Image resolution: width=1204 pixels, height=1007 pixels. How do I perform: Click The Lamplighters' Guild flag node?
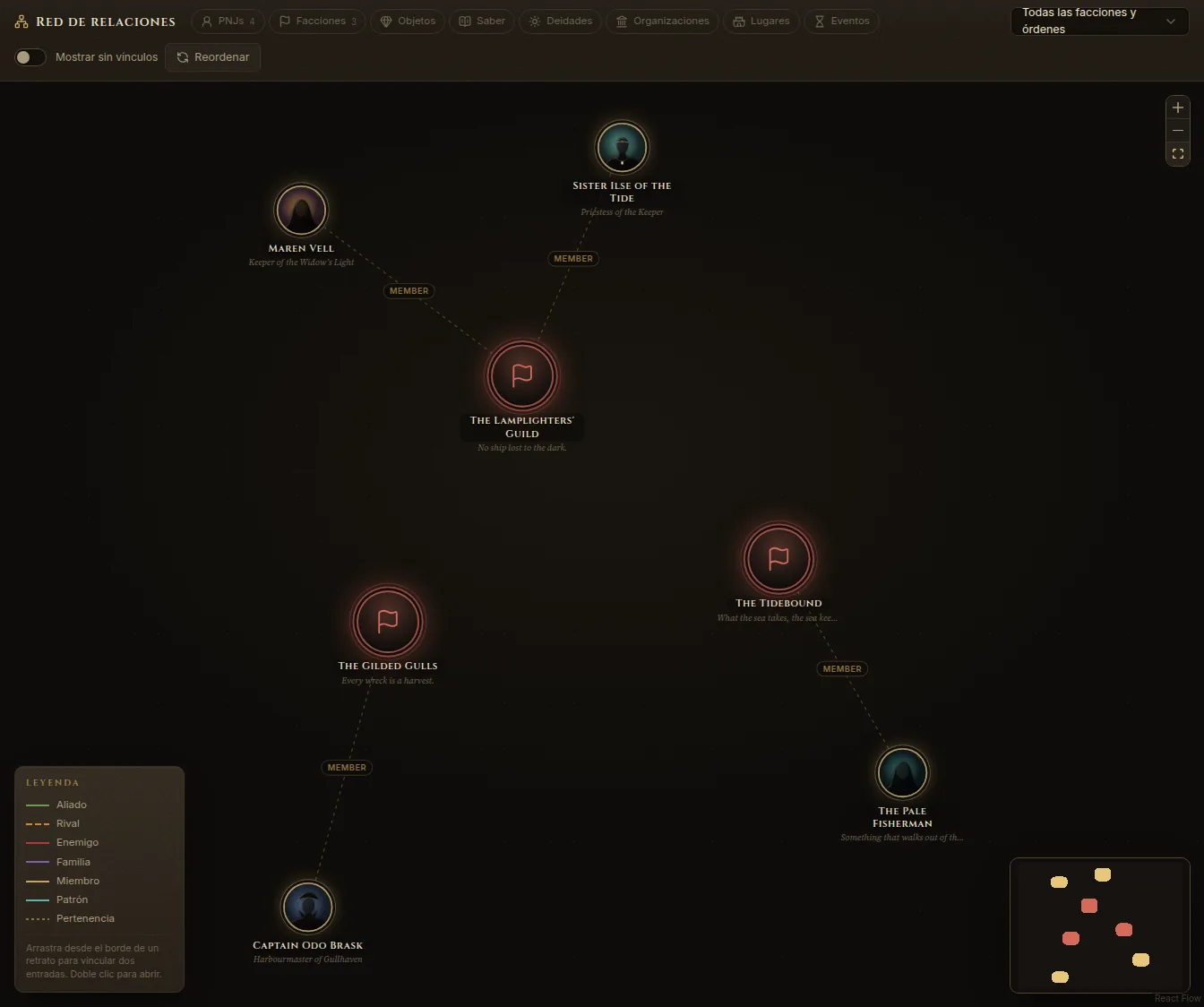click(x=522, y=375)
